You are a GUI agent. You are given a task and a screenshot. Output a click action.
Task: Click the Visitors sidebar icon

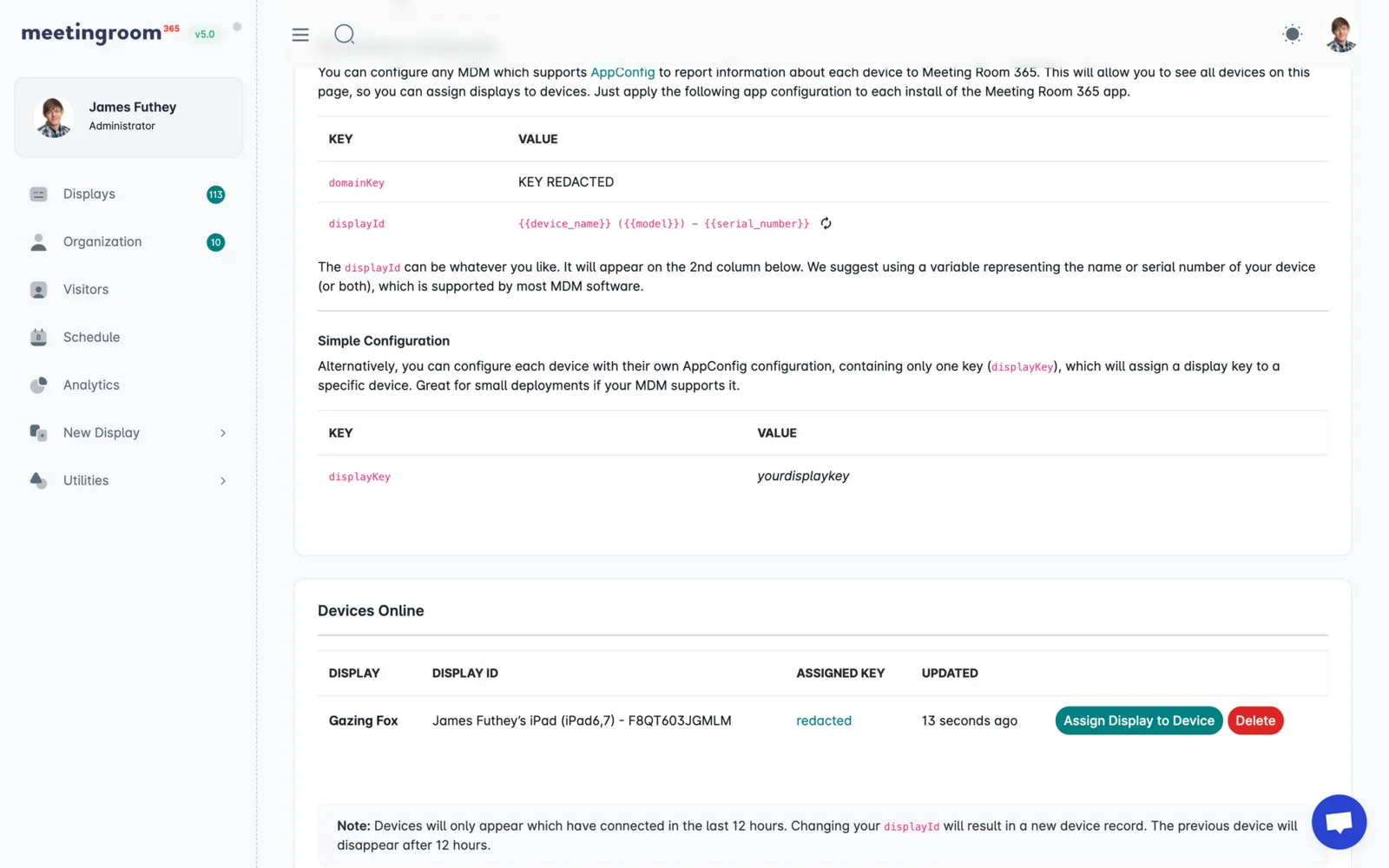point(38,290)
